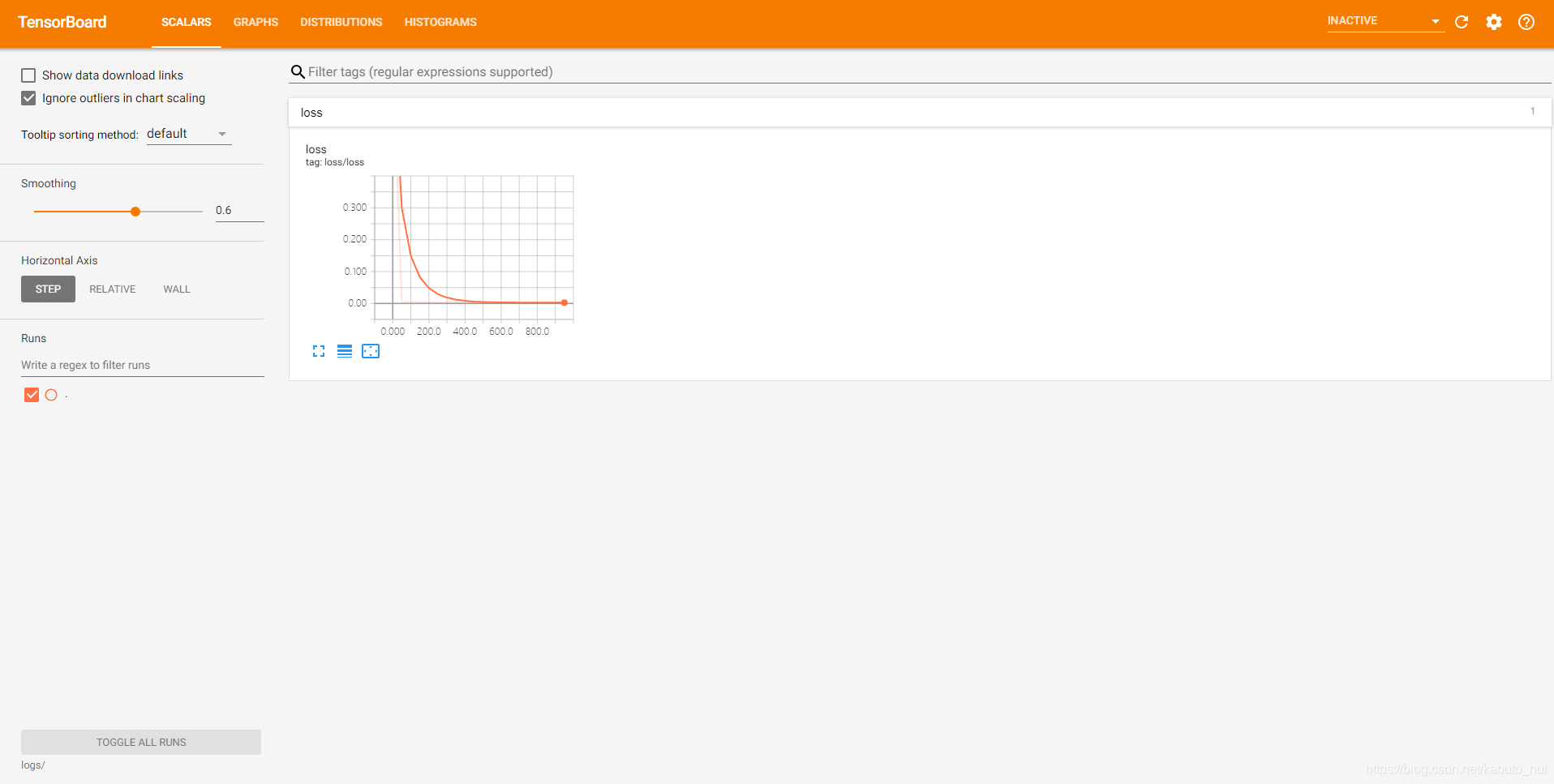The width and height of the screenshot is (1554, 784).
Task: Click the reload data refresh icon
Action: [x=1462, y=22]
